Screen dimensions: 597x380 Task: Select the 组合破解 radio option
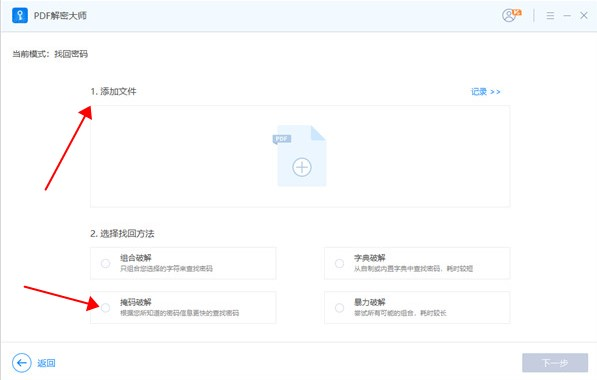pos(105,263)
